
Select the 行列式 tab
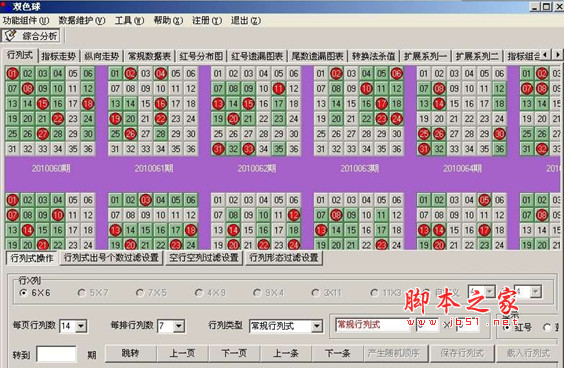pyautogui.click(x=20, y=56)
